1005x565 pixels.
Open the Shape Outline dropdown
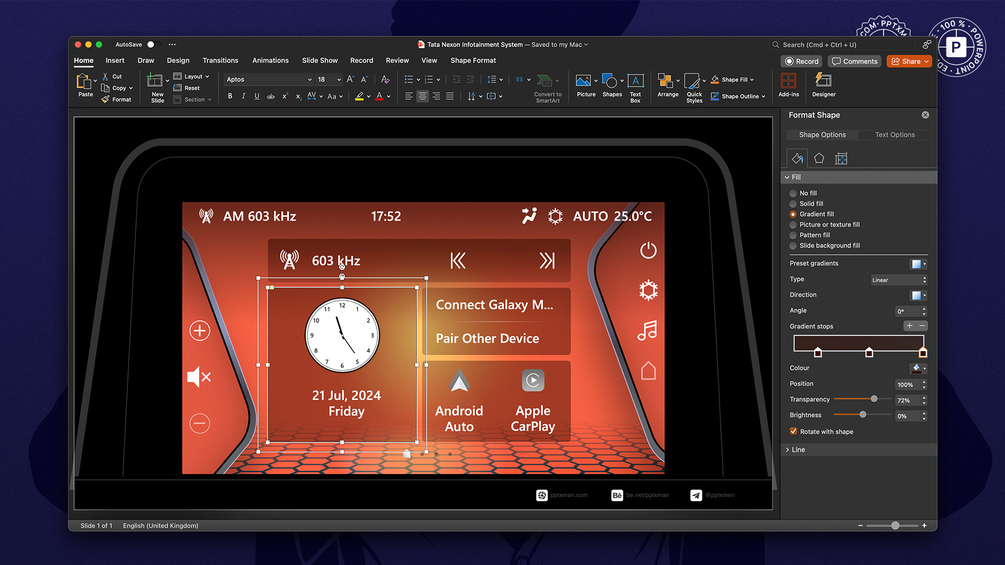click(x=738, y=96)
